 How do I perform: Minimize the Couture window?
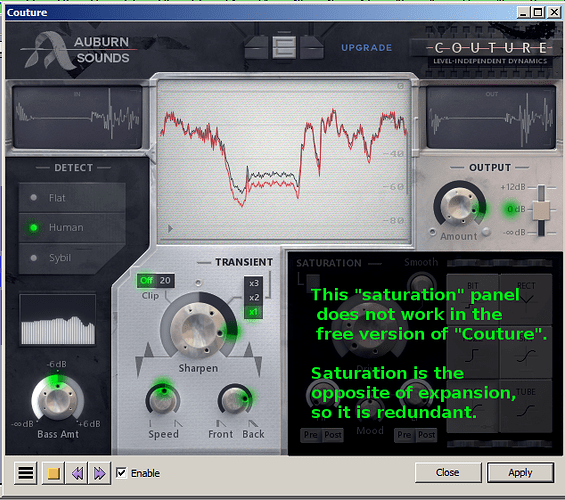click(x=524, y=13)
